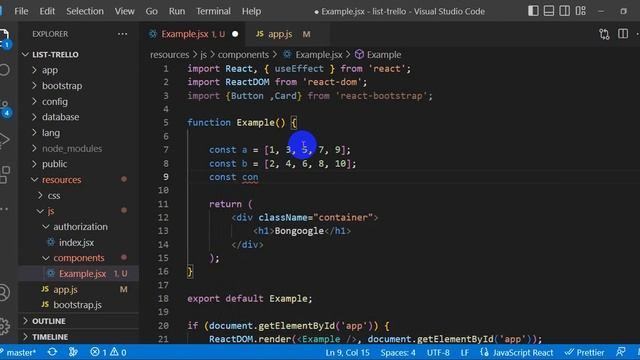Expand the css folder
The width and height of the screenshot is (640, 360).
pyautogui.click(x=54, y=196)
